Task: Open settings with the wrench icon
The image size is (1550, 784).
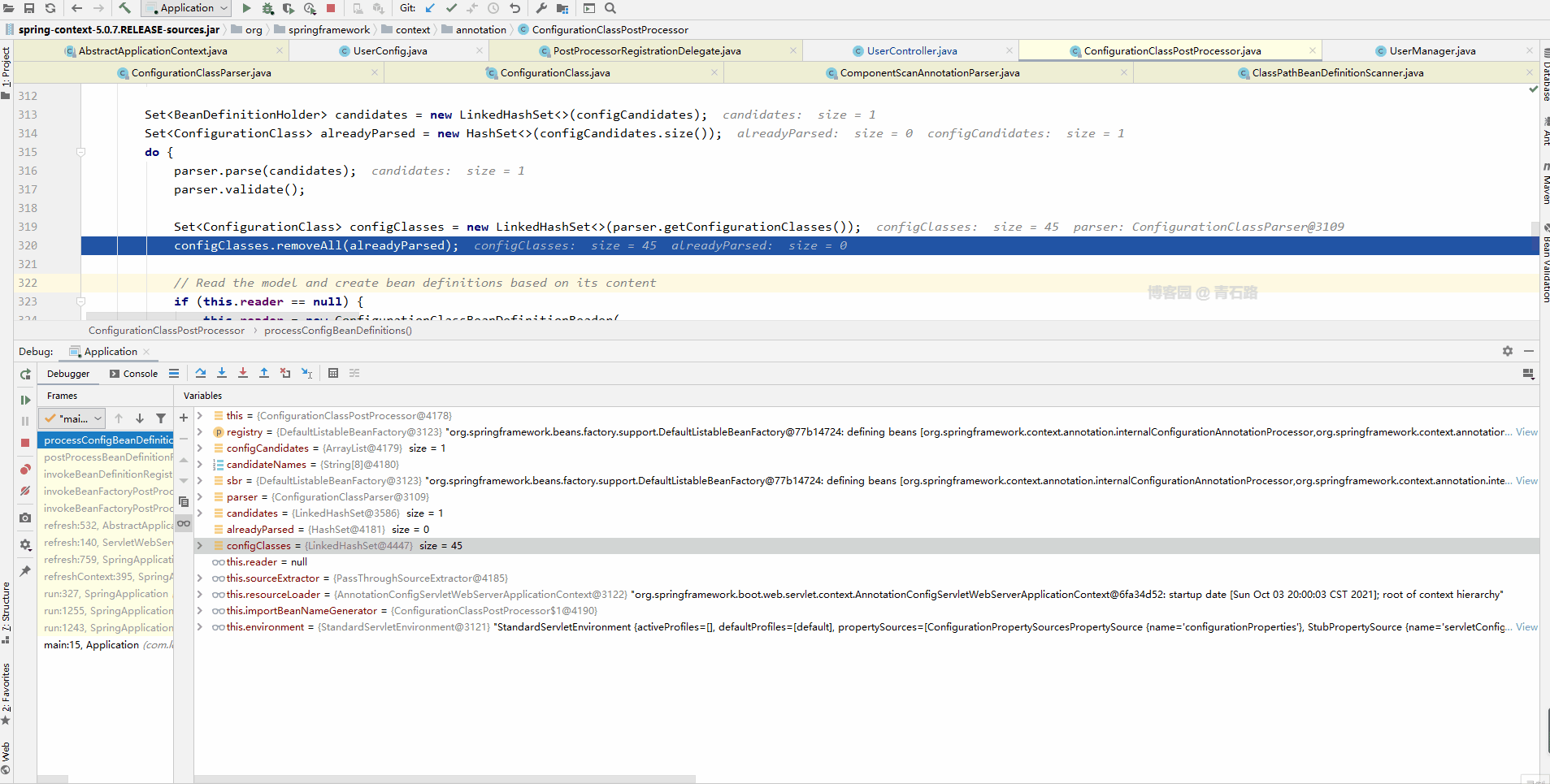Action: point(541,8)
